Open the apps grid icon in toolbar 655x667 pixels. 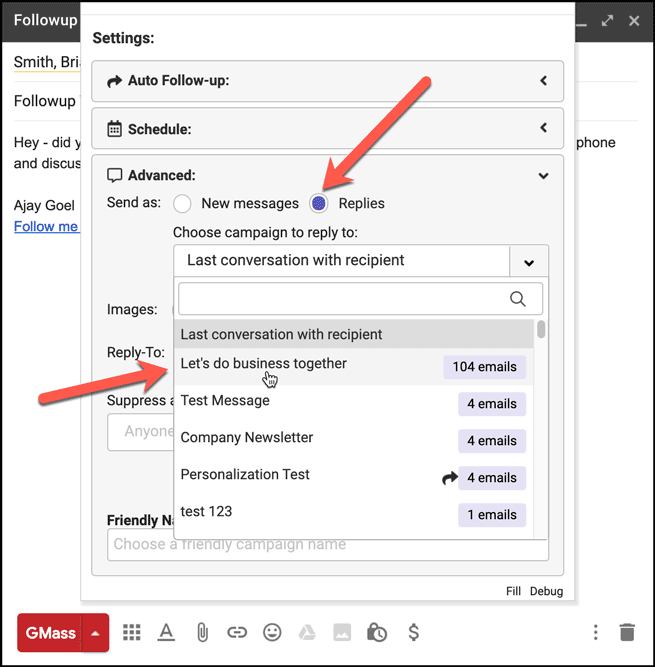tap(132, 633)
